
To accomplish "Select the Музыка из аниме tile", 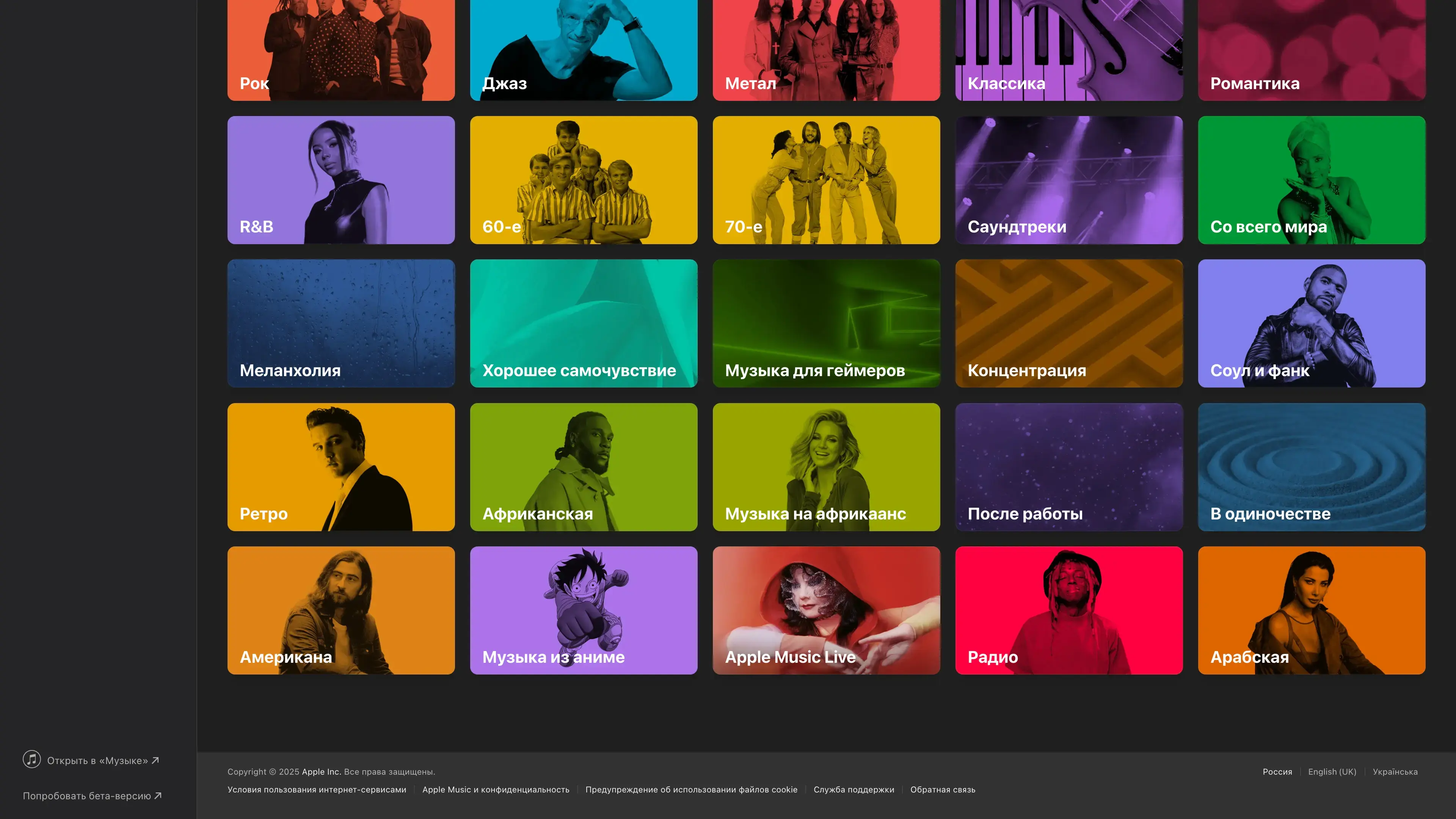I will pyautogui.click(x=583, y=610).
